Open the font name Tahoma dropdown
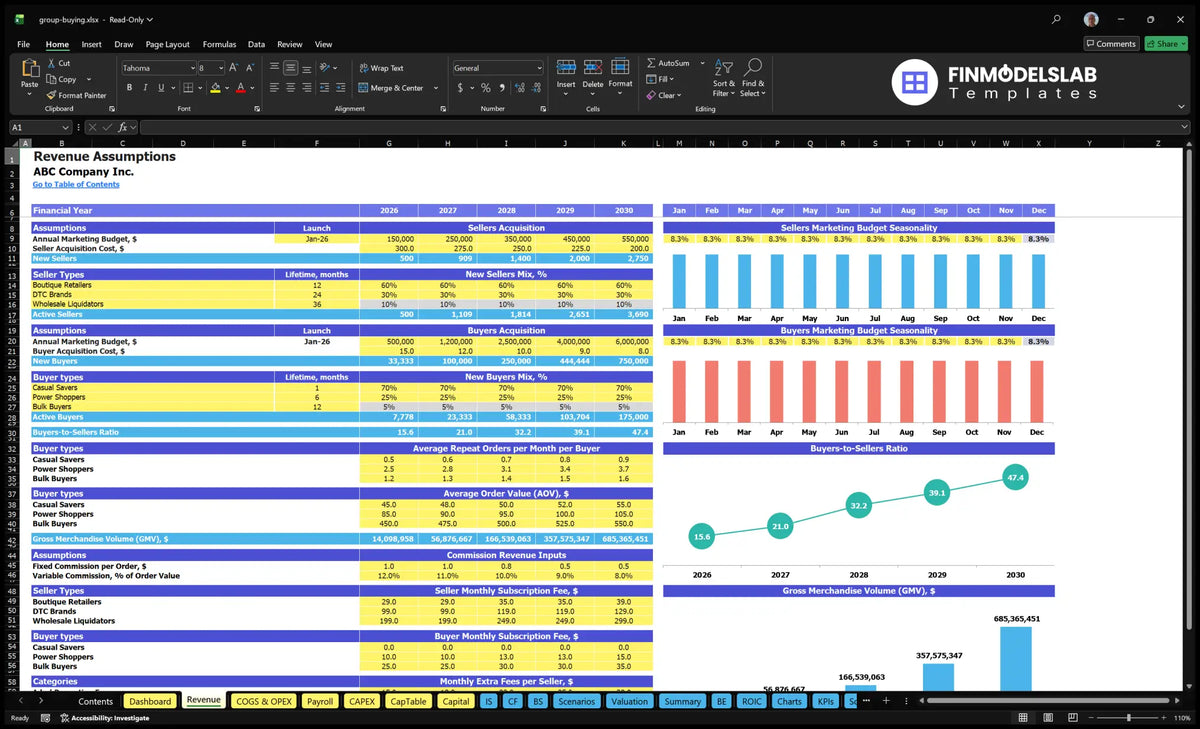Image resolution: width=1200 pixels, height=729 pixels. (191, 68)
